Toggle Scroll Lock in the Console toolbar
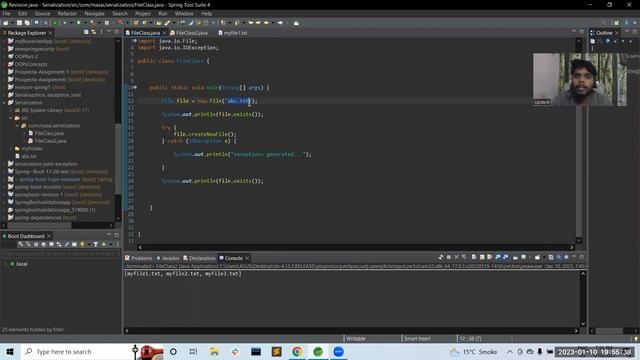The width and height of the screenshot is (640, 360). 482,257
